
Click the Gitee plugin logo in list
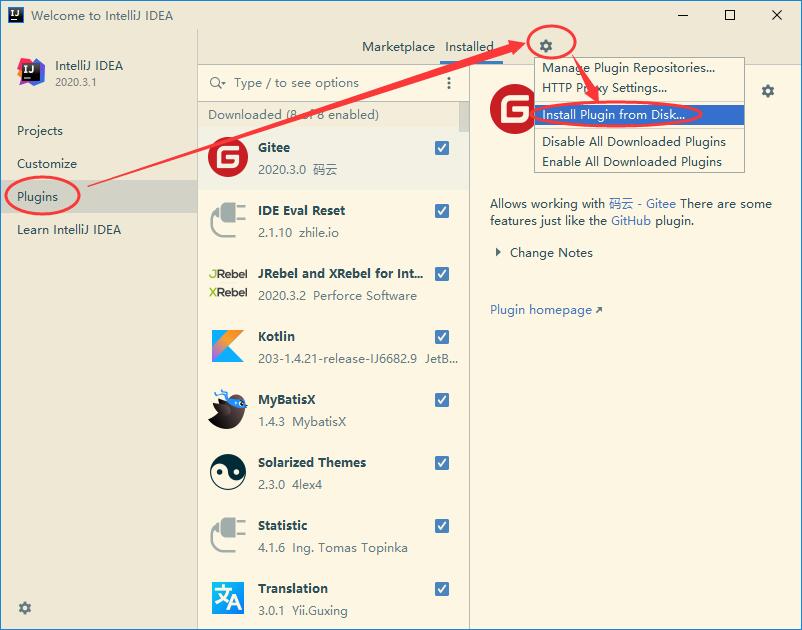pos(228,158)
